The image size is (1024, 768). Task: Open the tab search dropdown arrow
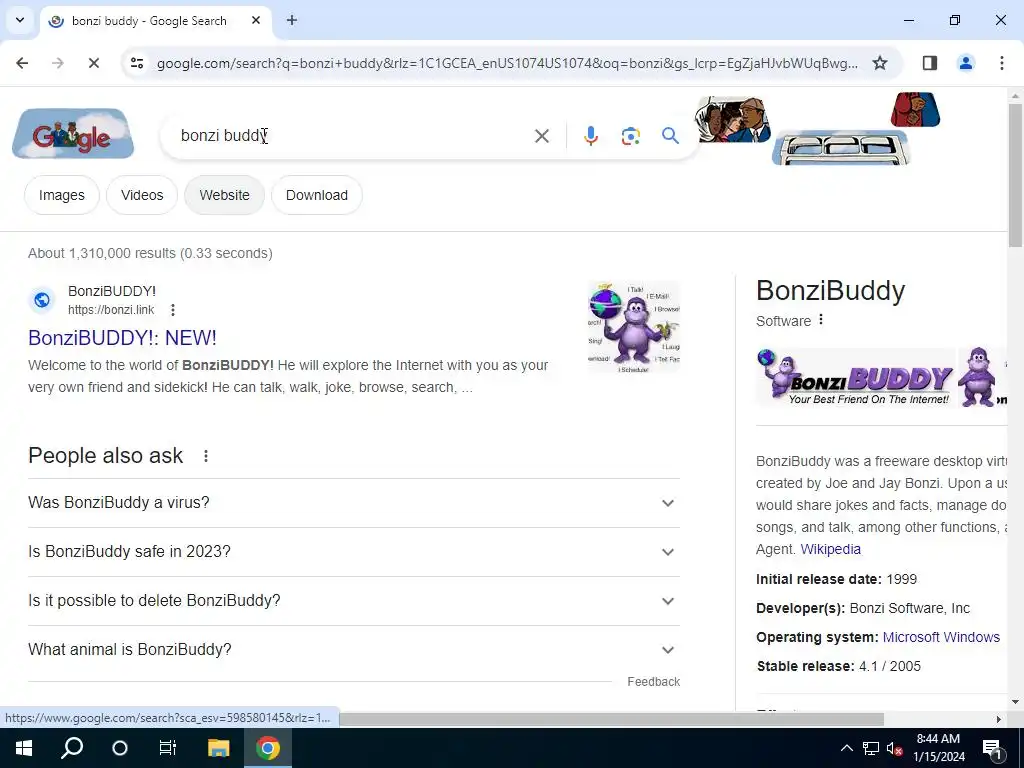[x=20, y=20]
